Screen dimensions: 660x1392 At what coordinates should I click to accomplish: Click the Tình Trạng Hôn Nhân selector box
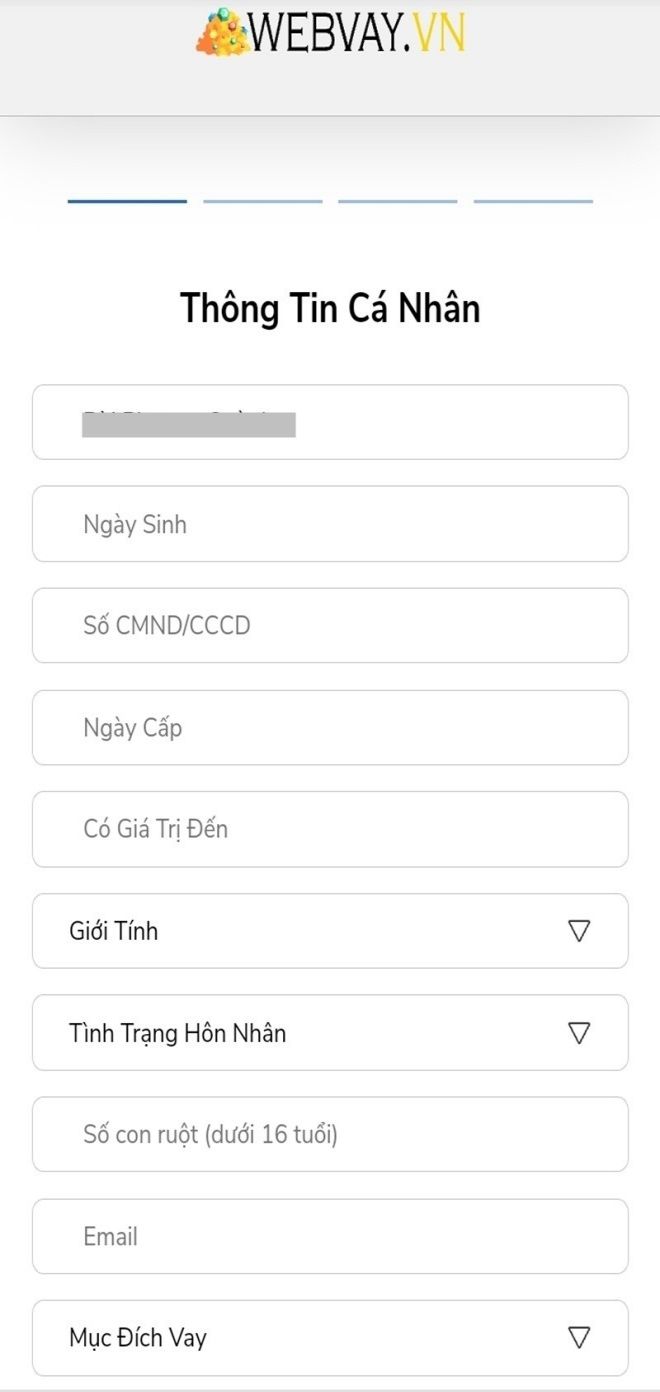click(330, 1033)
